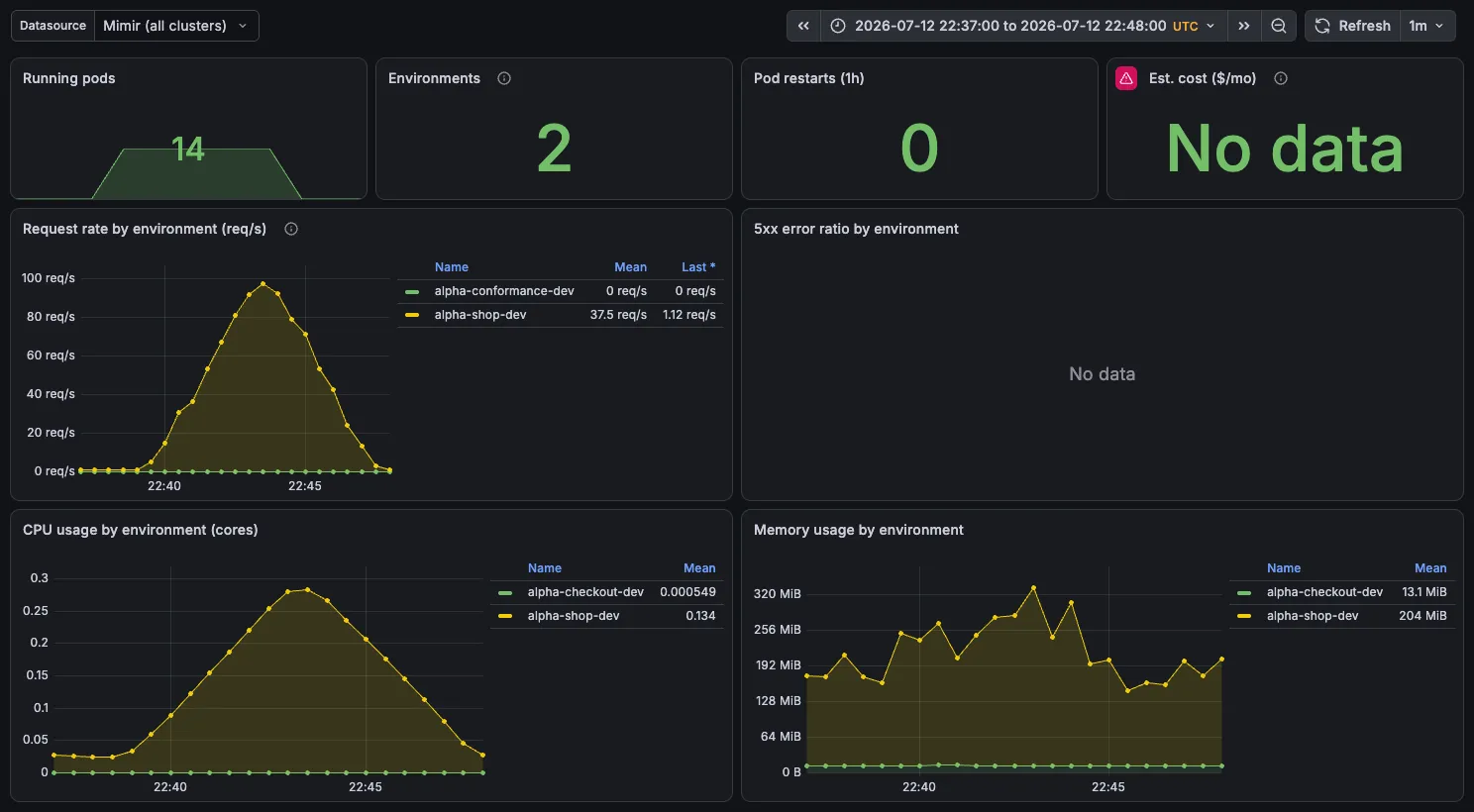Show info icon for Request rate panel
Screen dimensions: 1474x812
[x=291, y=229]
